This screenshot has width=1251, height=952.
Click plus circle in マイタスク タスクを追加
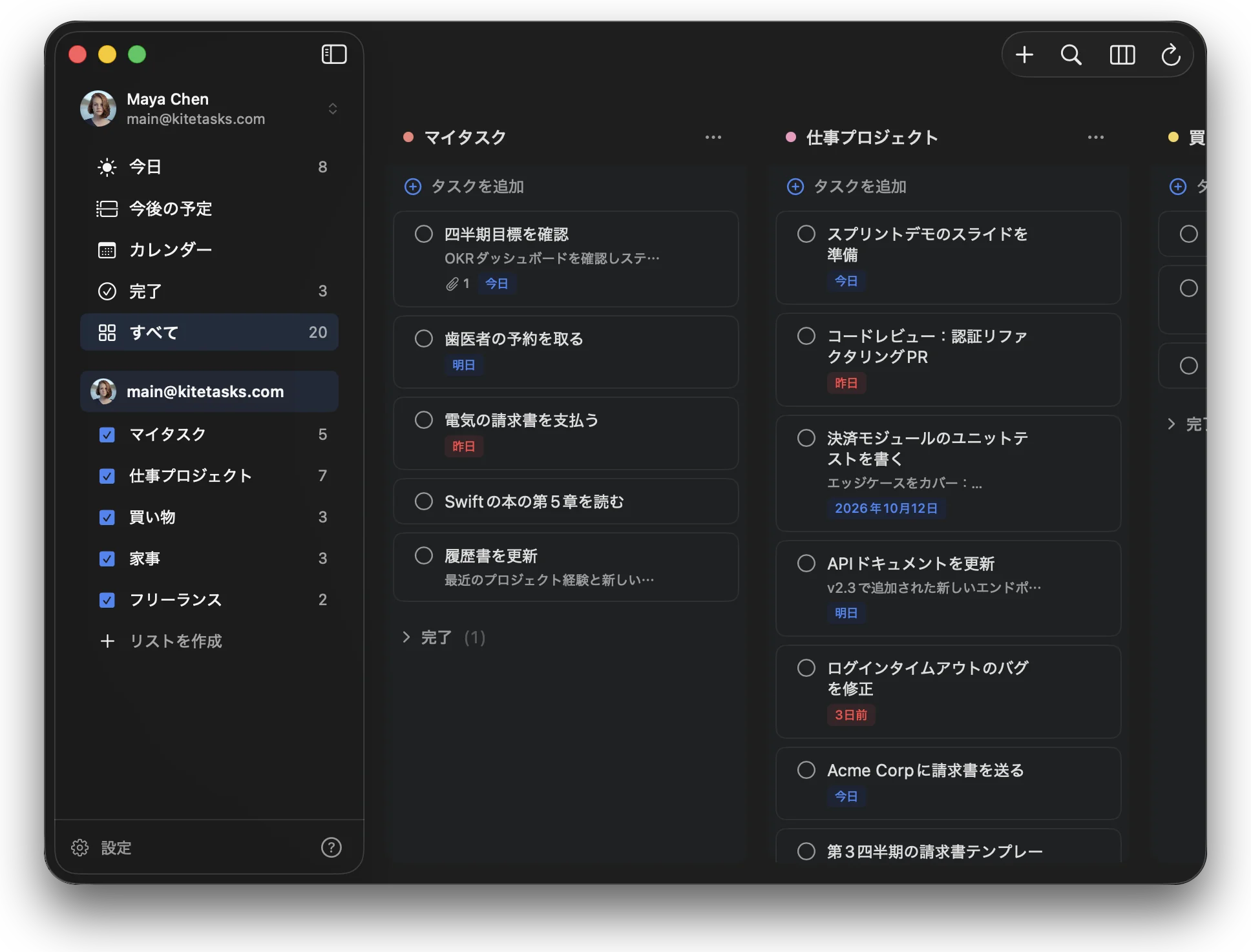coord(413,187)
